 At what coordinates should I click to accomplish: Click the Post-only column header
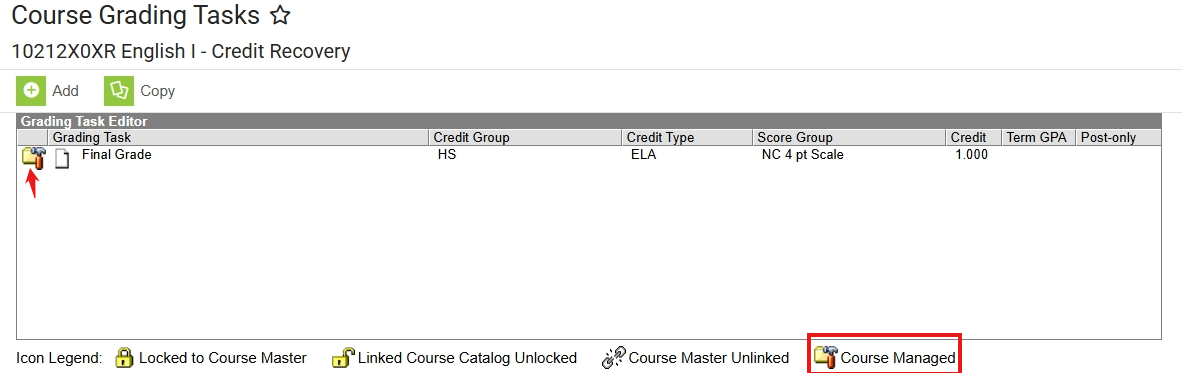click(x=1119, y=138)
